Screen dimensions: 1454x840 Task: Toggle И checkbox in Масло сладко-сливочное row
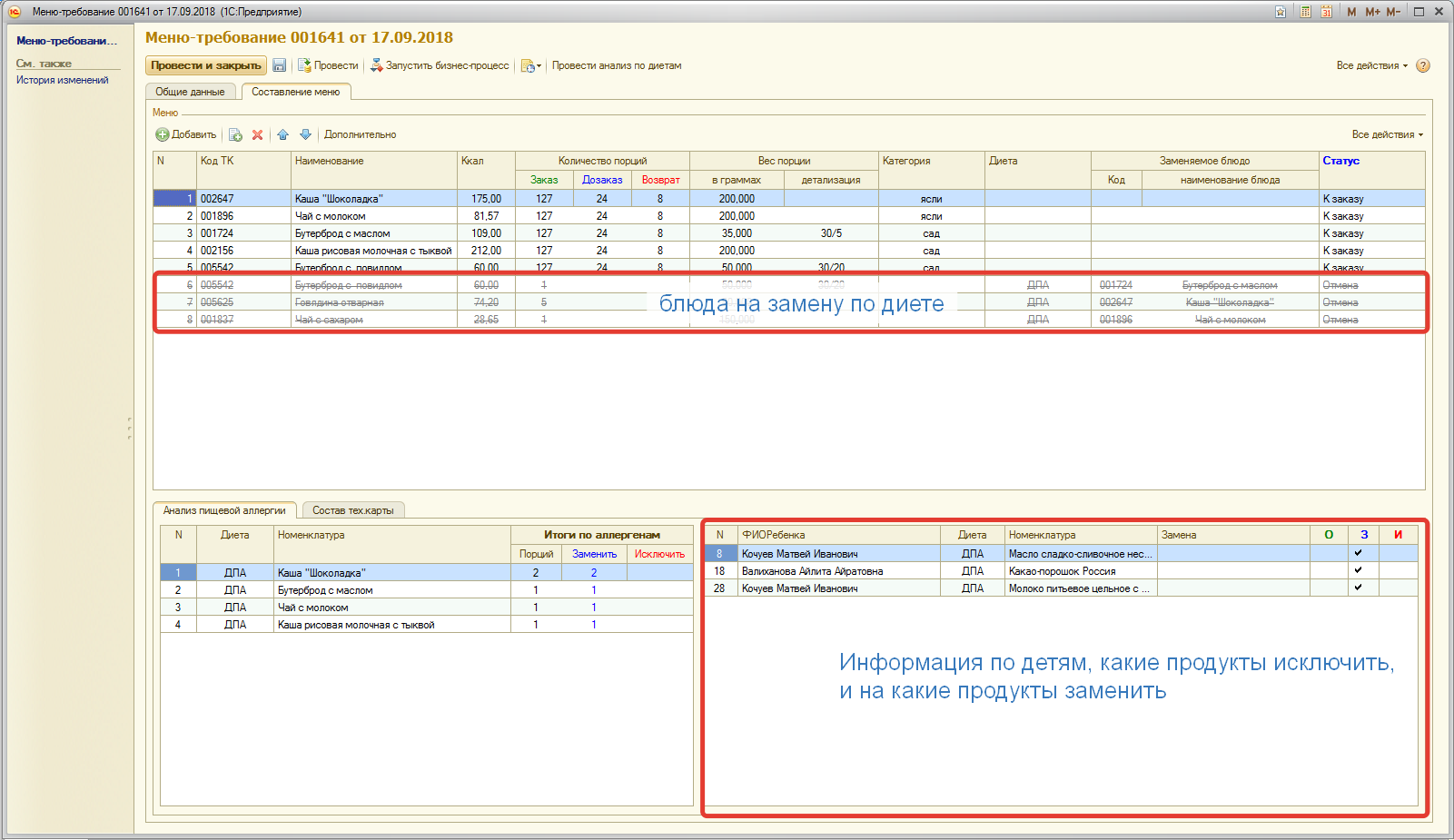1398,553
